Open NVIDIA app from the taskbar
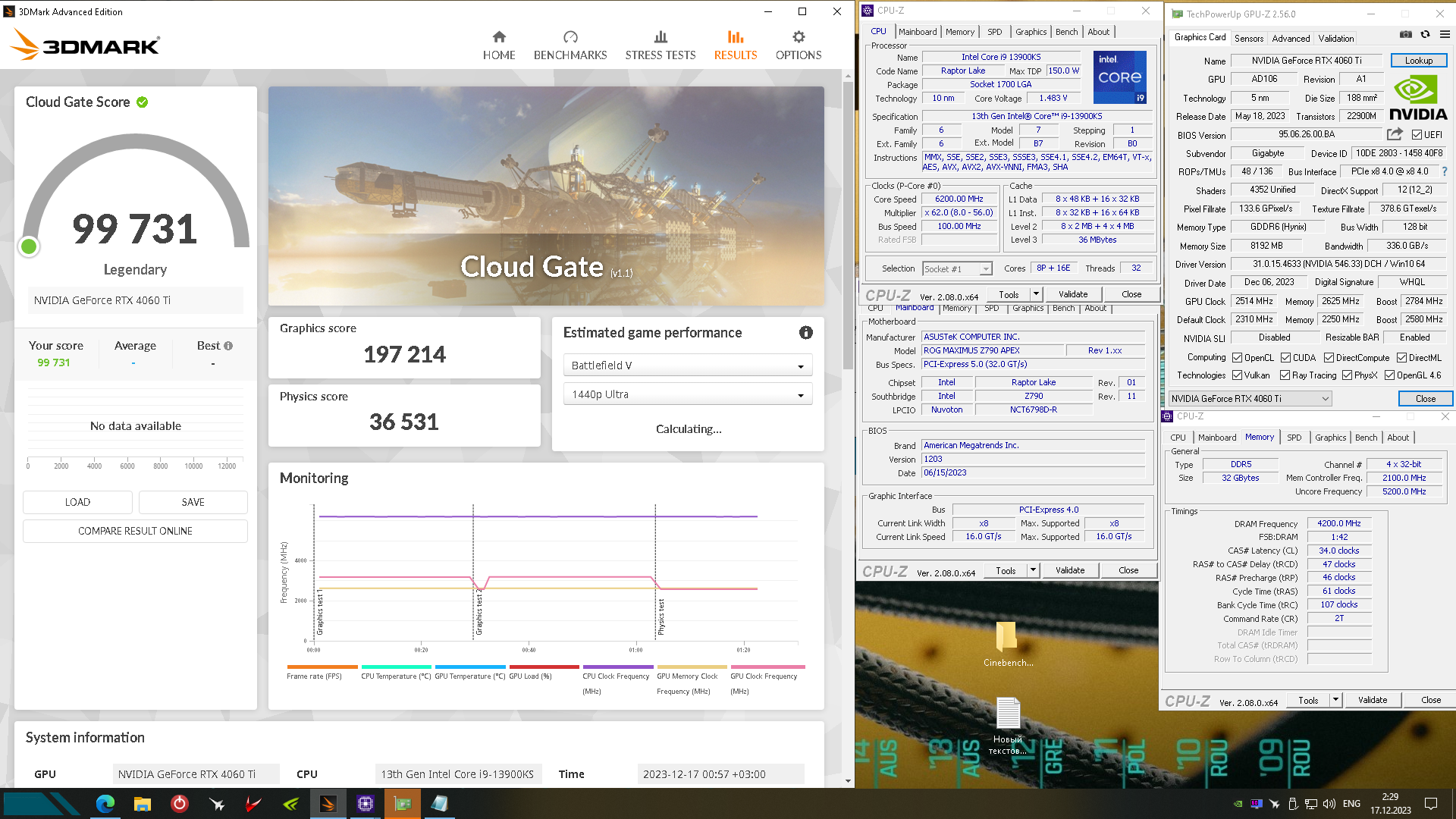The image size is (1456, 819). tap(291, 804)
